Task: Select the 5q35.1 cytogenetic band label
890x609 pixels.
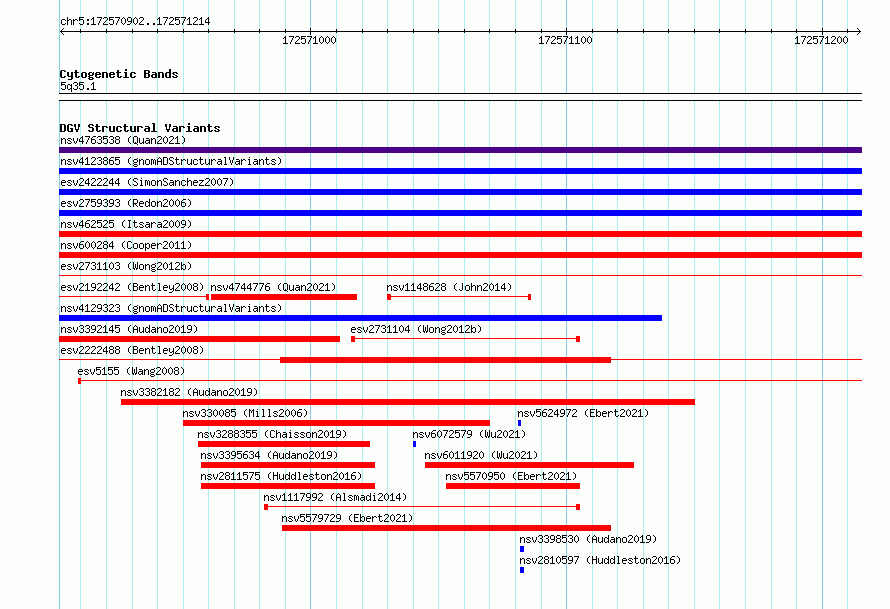Action: (x=78, y=86)
